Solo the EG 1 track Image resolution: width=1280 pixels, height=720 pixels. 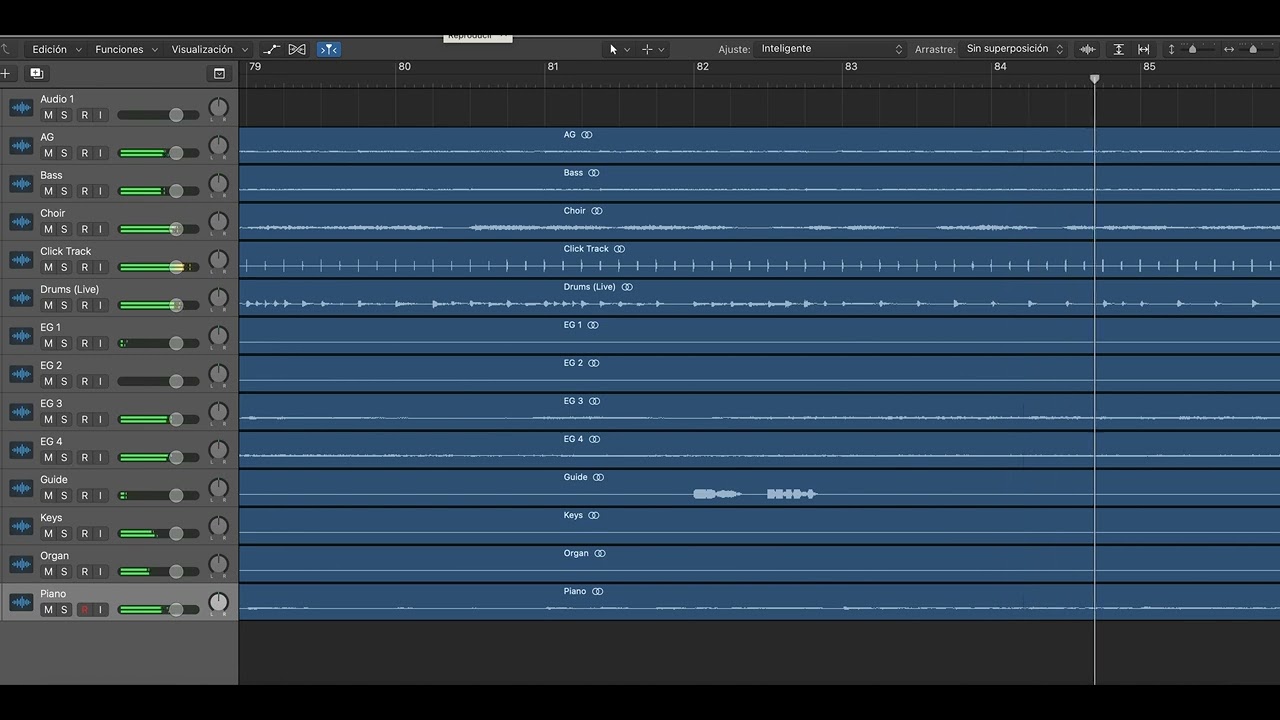(64, 343)
